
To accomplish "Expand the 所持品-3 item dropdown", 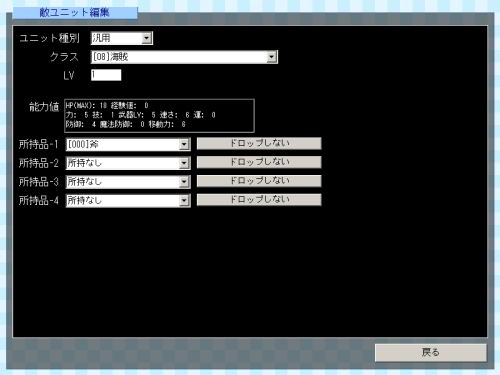I will pyautogui.click(x=128, y=182).
